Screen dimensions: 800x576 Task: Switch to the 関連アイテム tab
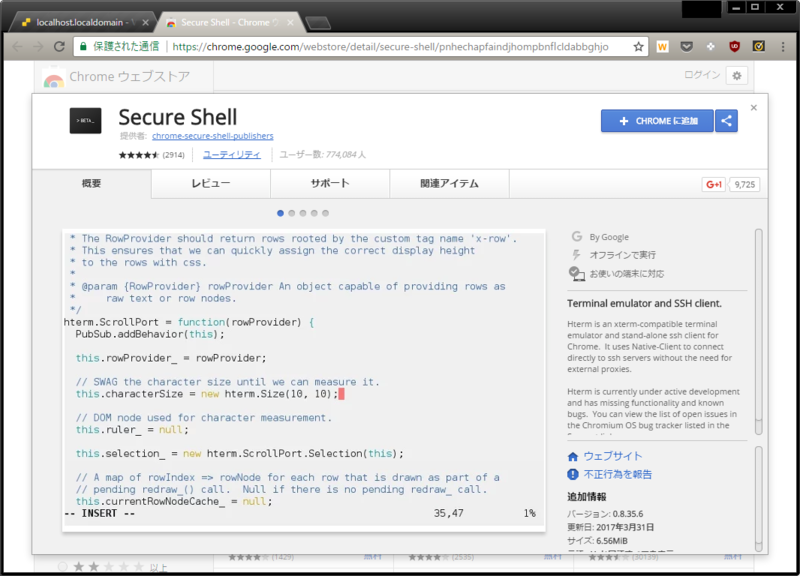pos(449,184)
